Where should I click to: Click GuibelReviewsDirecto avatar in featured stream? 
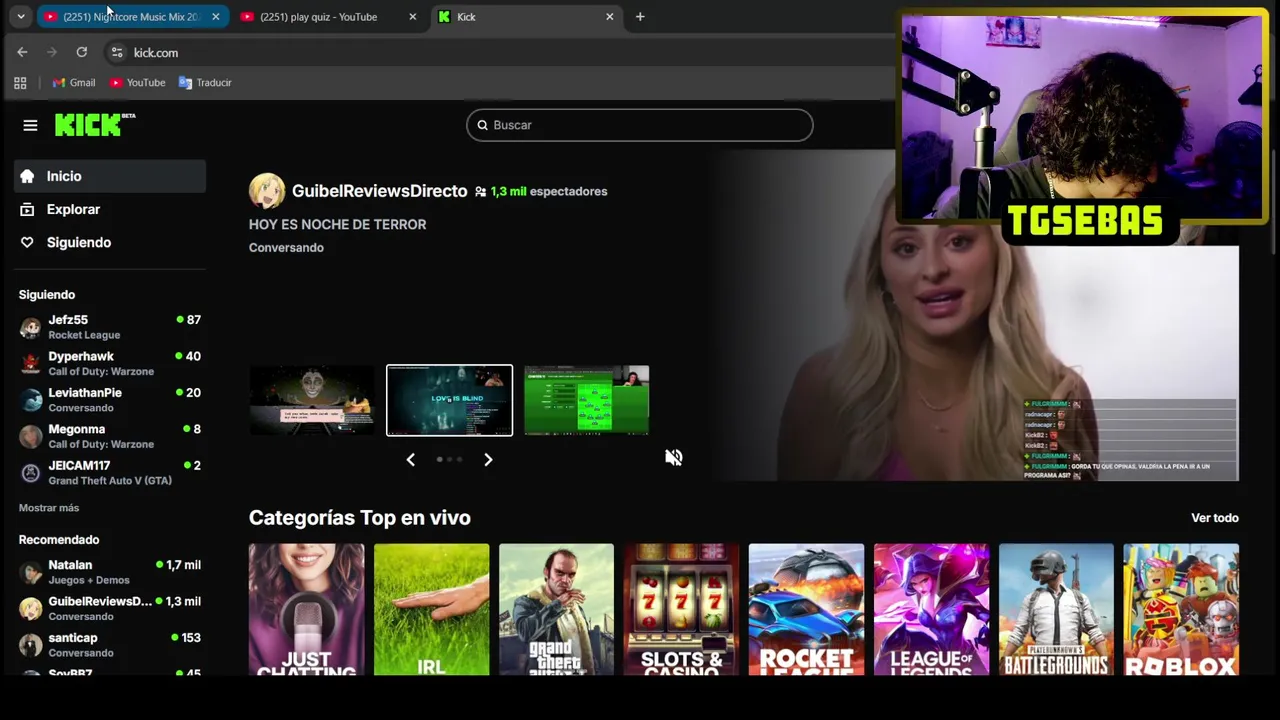pos(267,191)
